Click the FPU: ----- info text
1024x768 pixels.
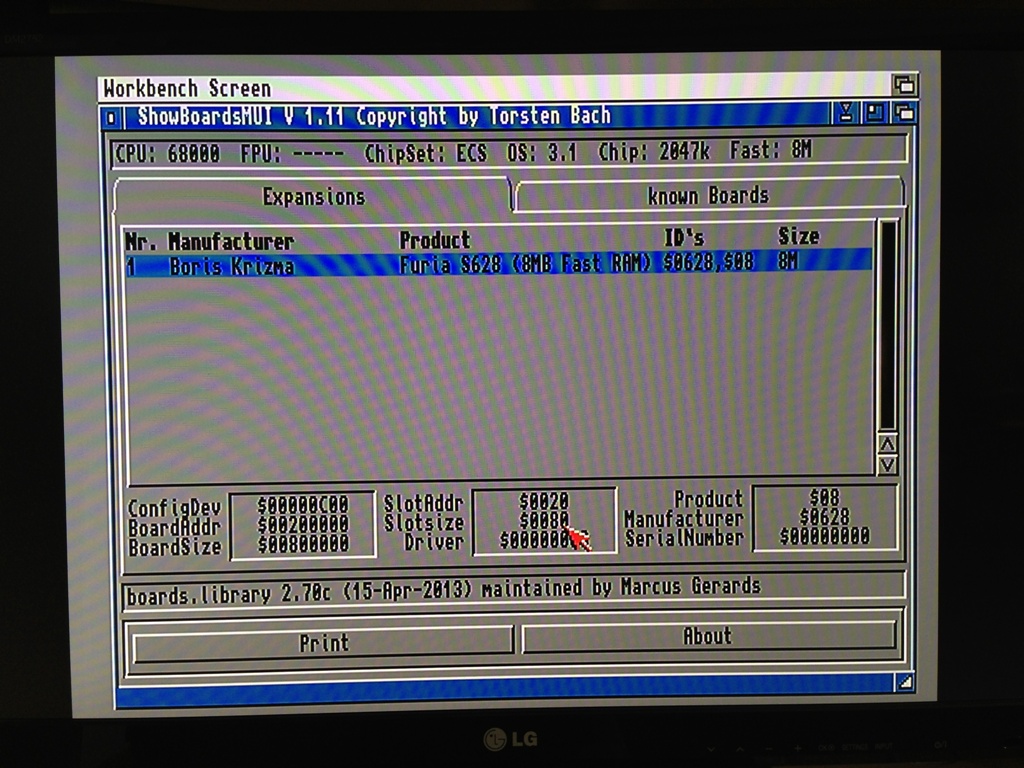click(292, 153)
